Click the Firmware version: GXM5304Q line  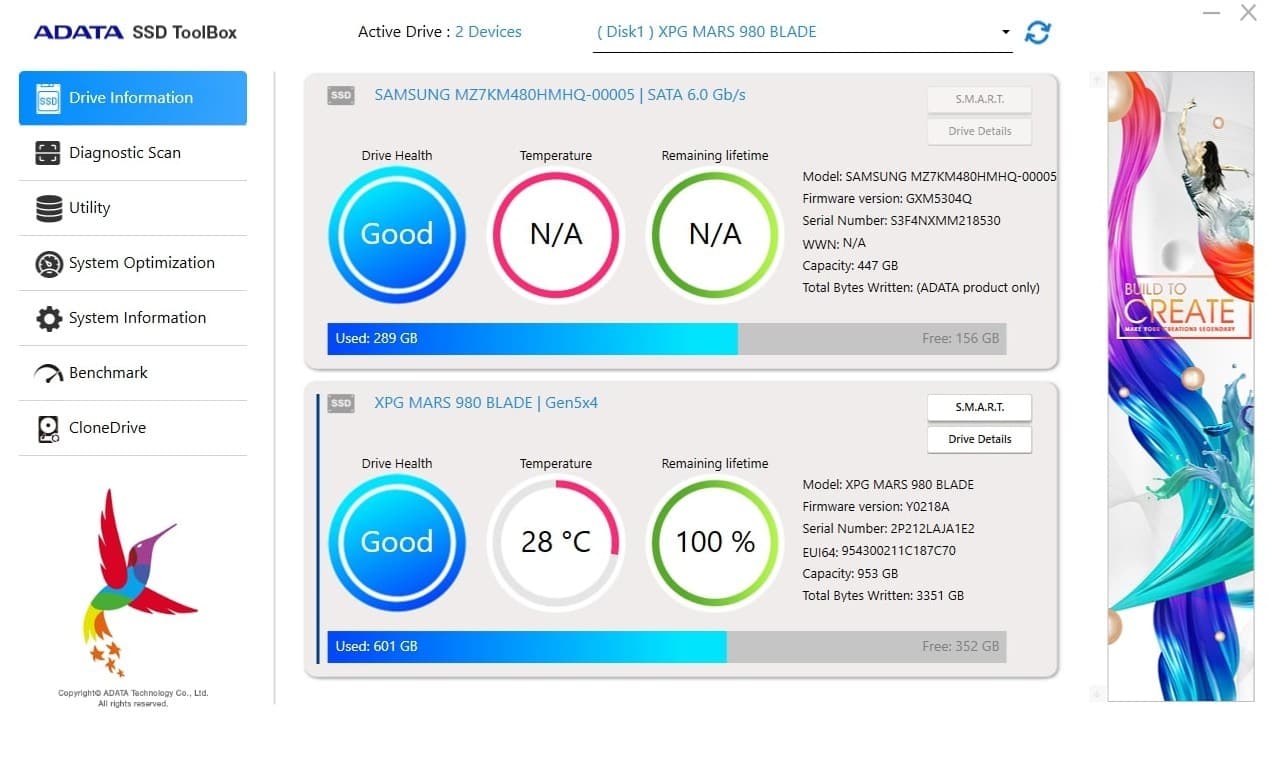pyautogui.click(x=887, y=199)
